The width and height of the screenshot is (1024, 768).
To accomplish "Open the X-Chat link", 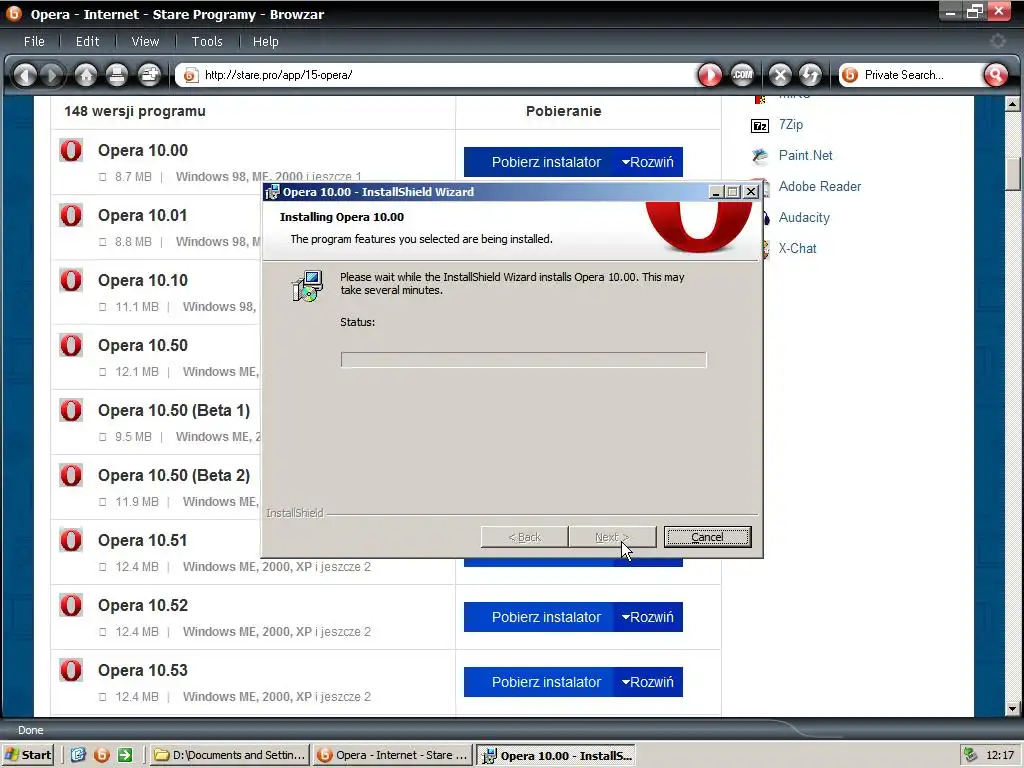I will coord(797,248).
